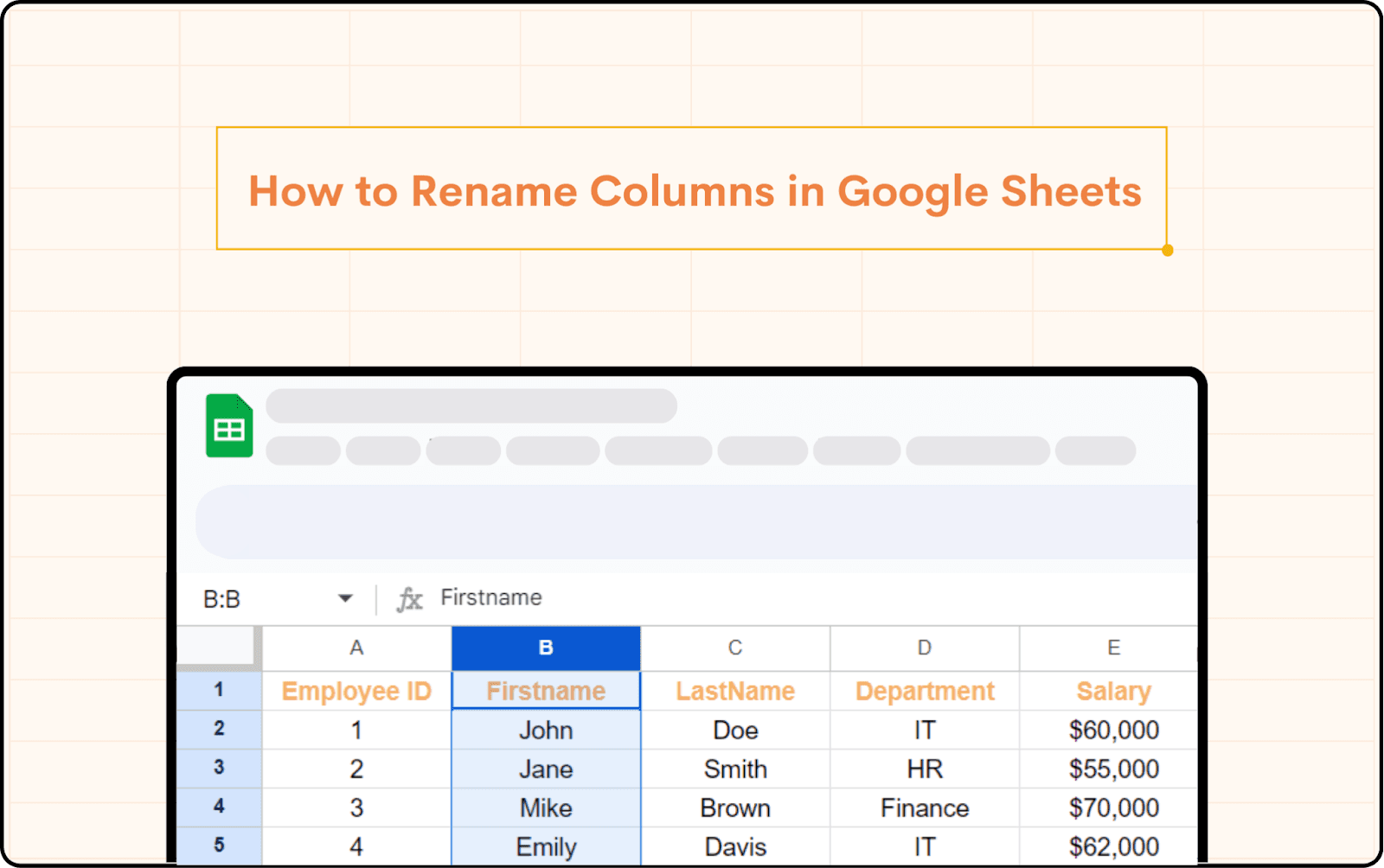Viewport: 1384px width, 868px height.
Task: Click the Firstname cell in B1
Action: (546, 691)
